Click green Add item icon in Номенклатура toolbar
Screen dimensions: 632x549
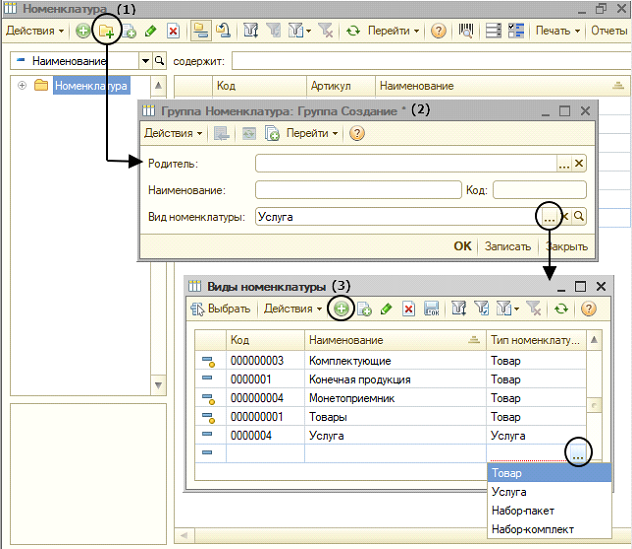(x=83, y=31)
